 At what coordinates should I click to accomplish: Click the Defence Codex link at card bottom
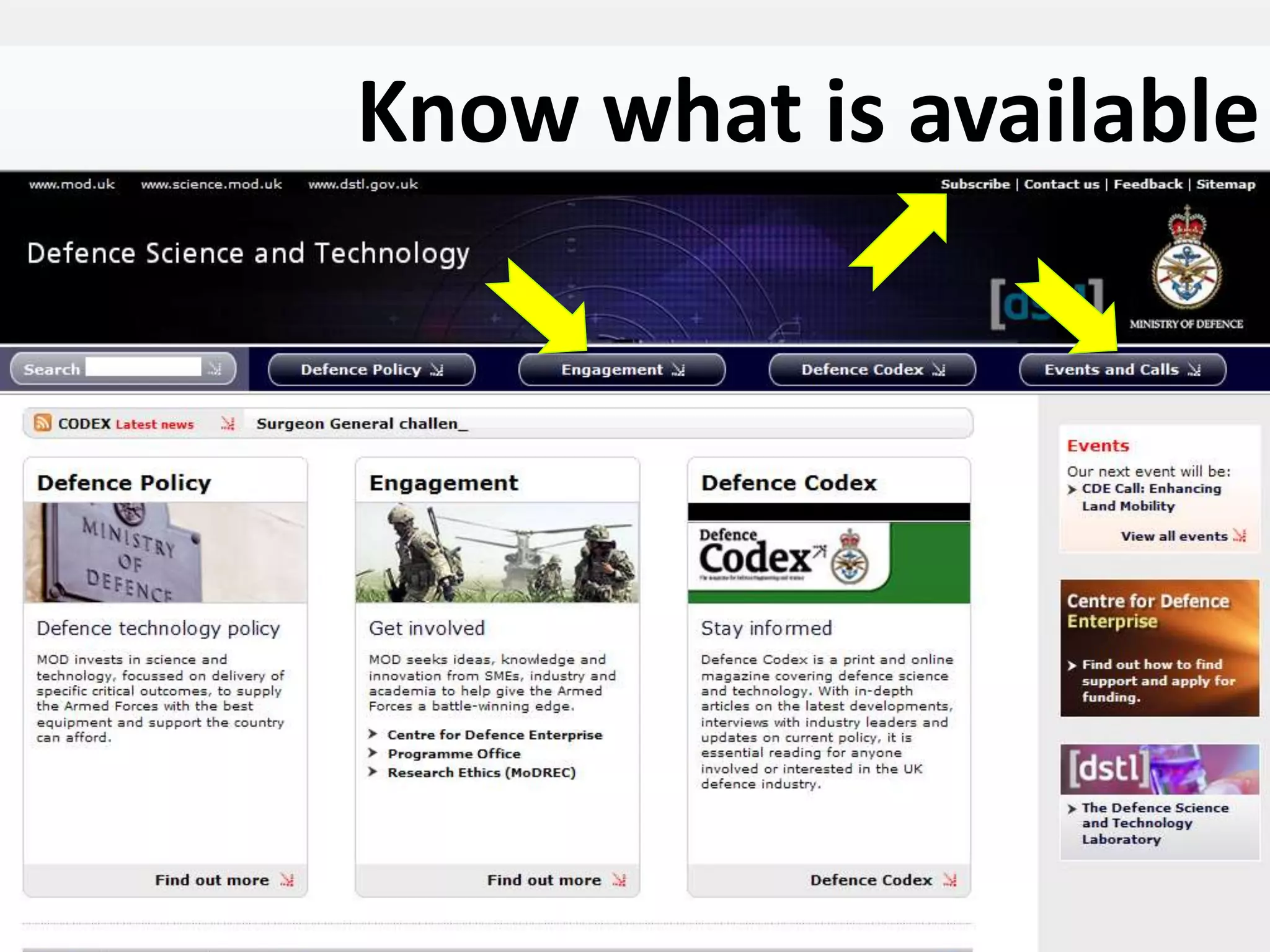[x=871, y=880]
